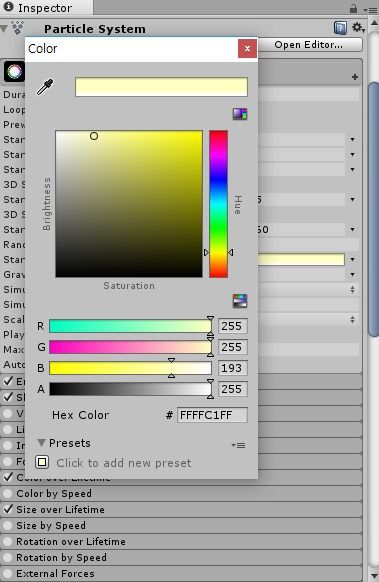Click the new preset swatch box

(x=42, y=462)
